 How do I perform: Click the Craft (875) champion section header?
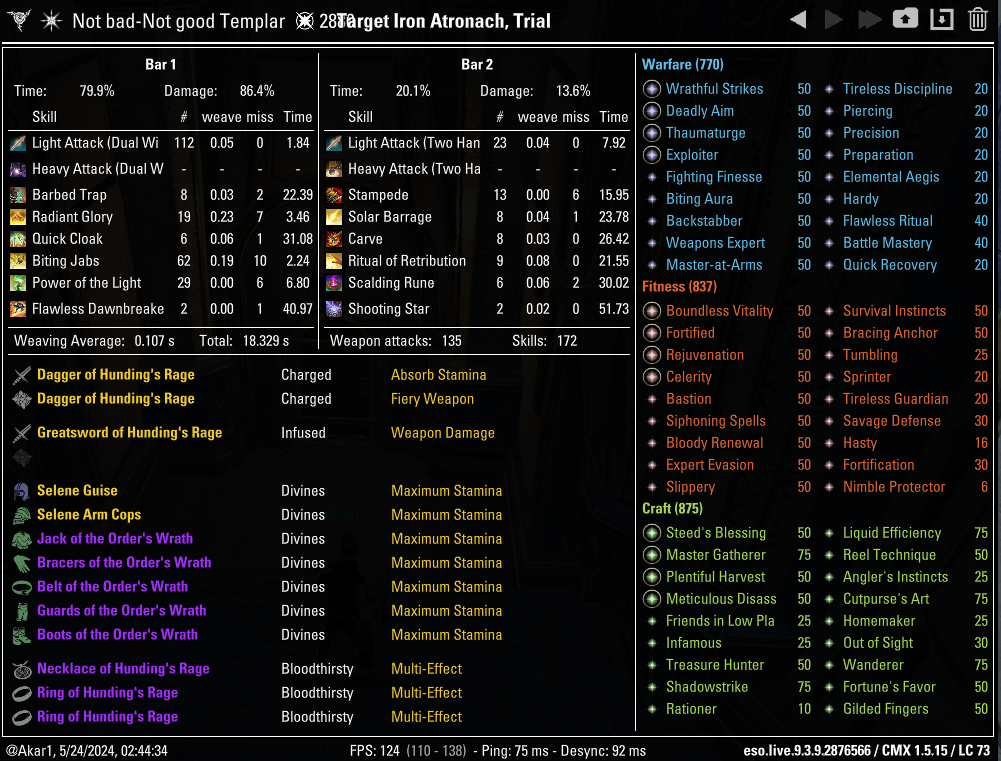[x=675, y=509]
